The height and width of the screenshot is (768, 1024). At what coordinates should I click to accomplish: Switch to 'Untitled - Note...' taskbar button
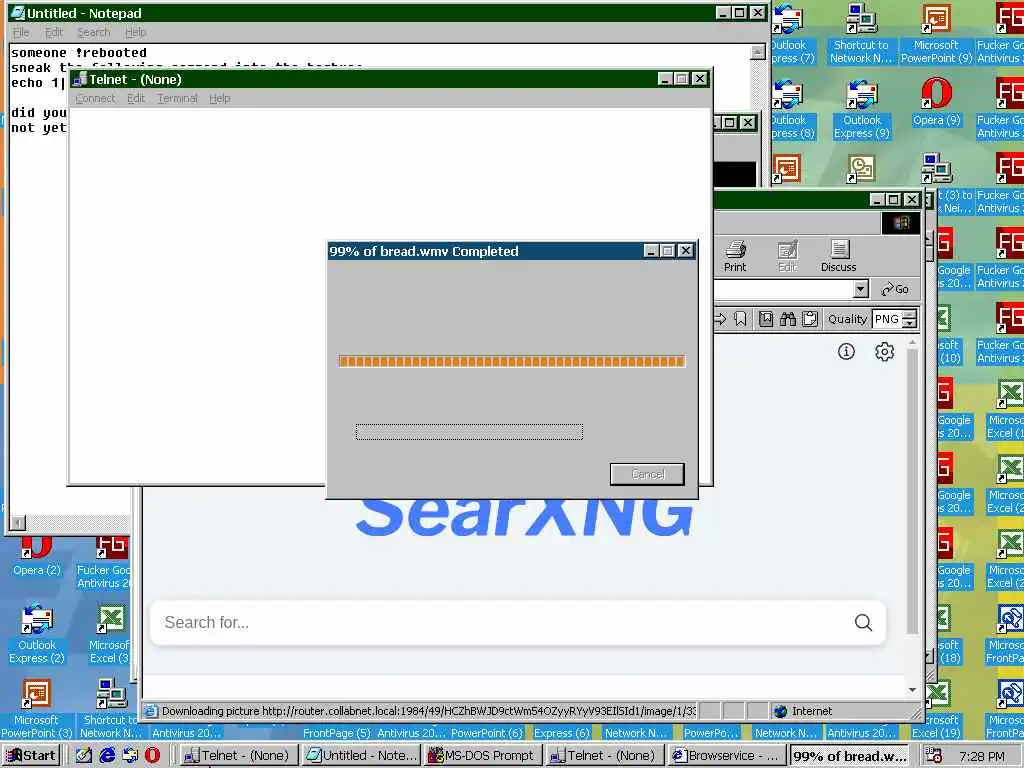[x=361, y=756]
